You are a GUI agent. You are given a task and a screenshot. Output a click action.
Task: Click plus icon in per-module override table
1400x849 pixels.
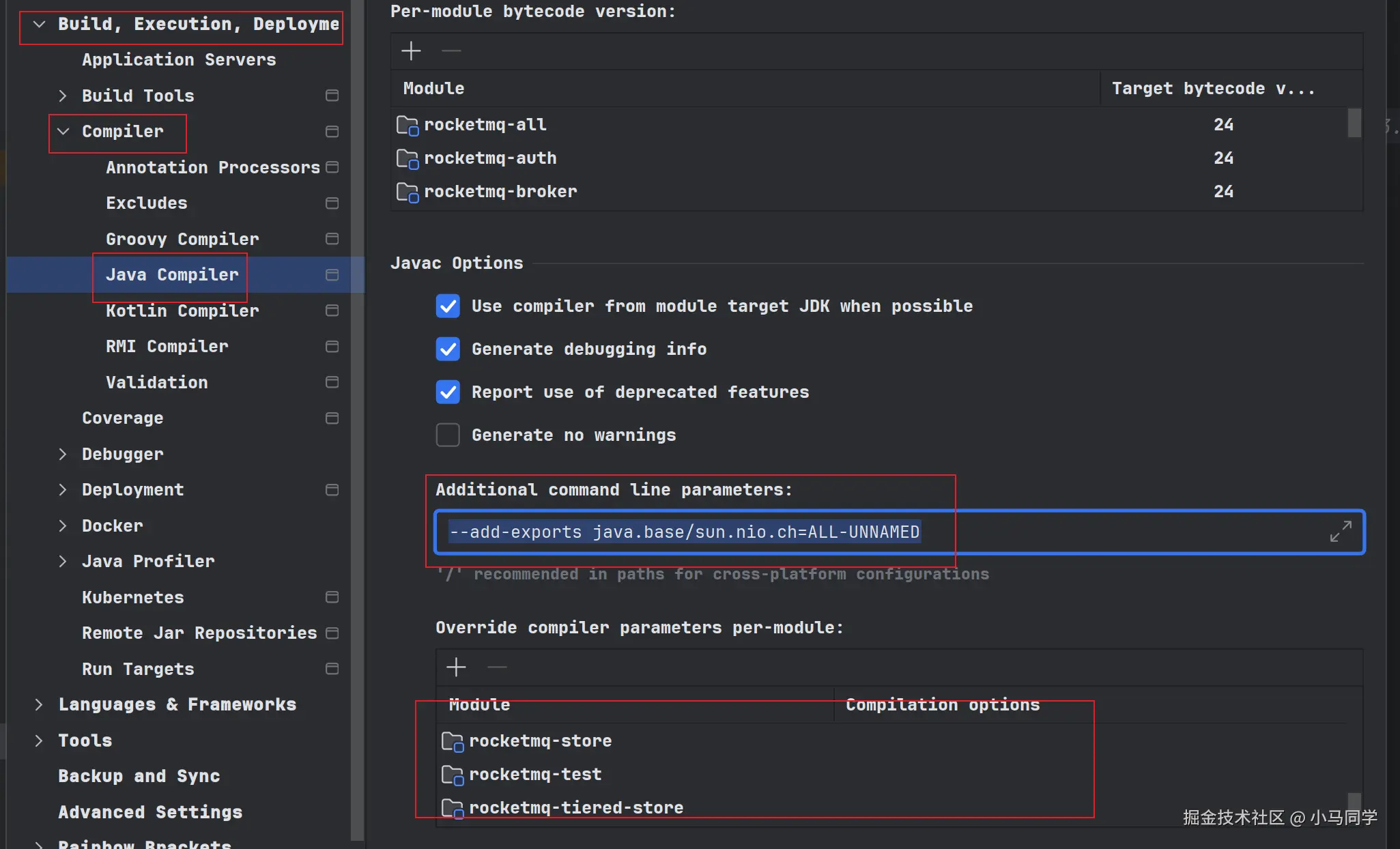456,667
